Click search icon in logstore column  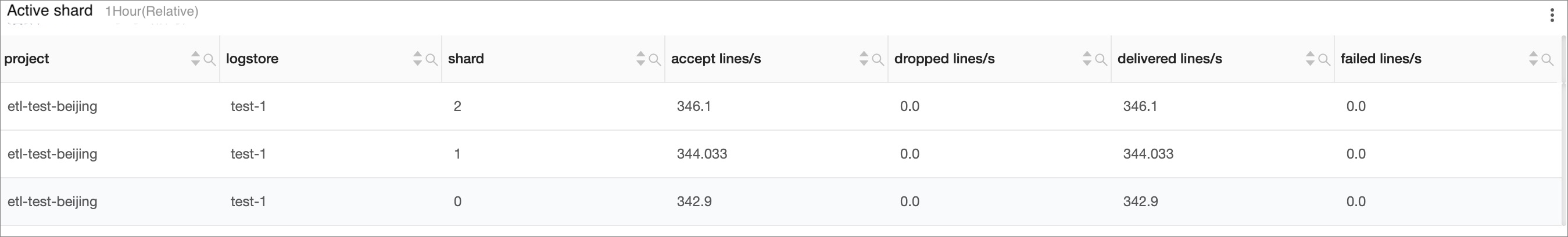431,60
